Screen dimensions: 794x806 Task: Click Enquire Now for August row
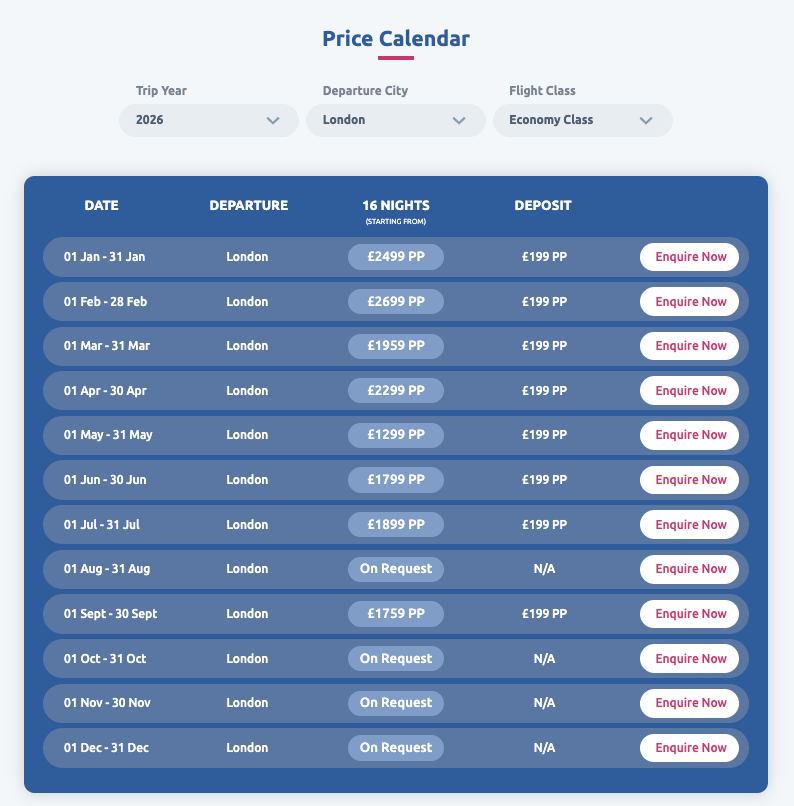(690, 569)
